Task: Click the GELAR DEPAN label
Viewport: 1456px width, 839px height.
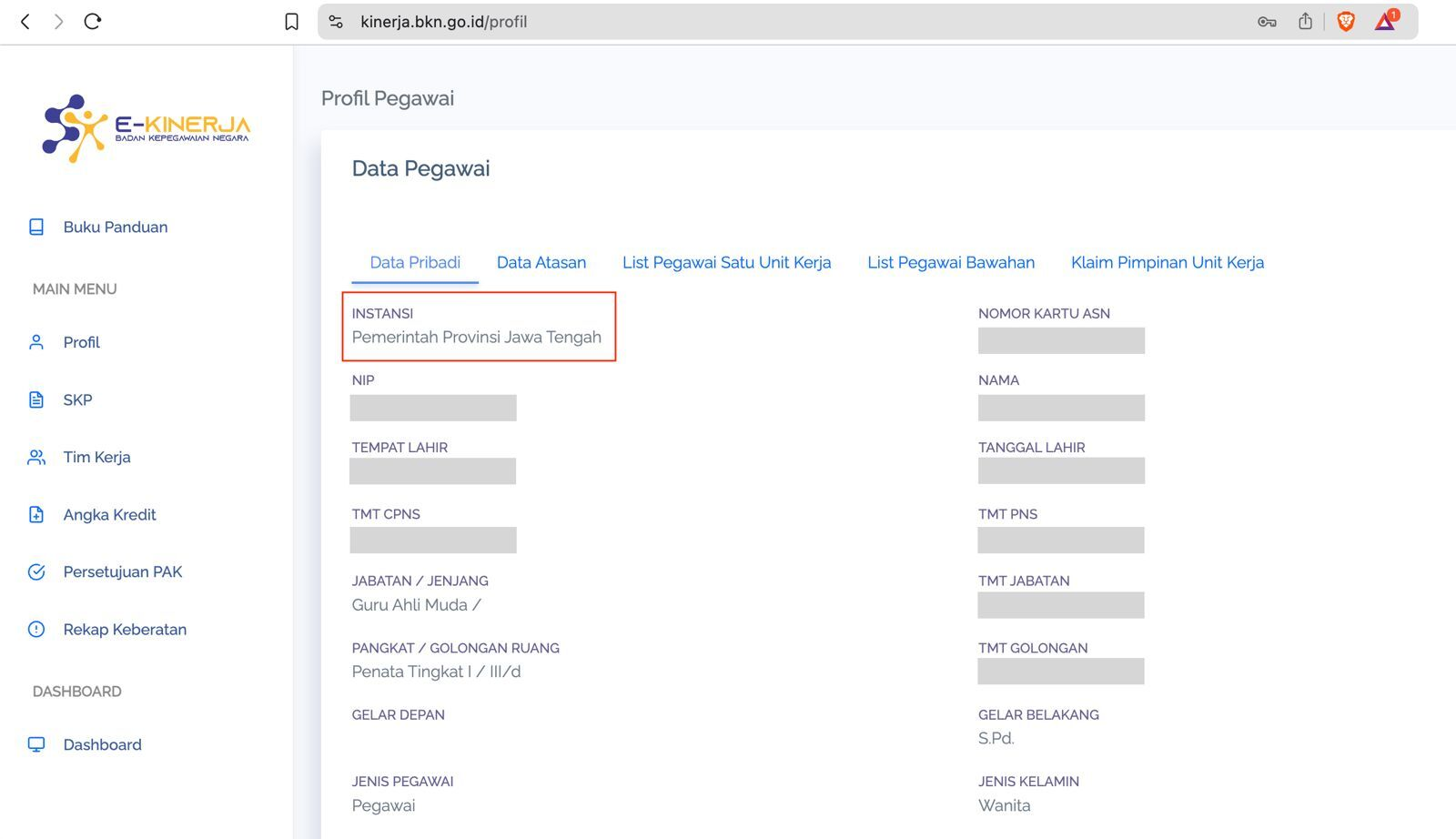Action: (x=398, y=715)
